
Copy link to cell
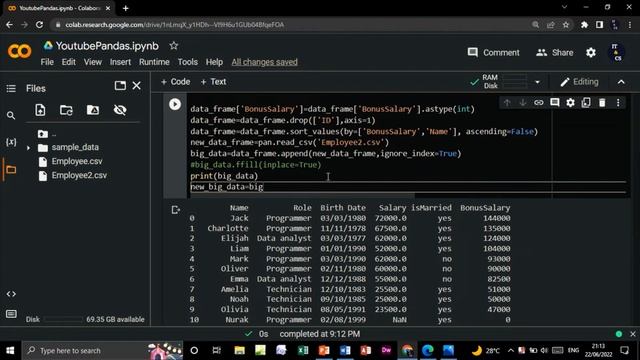[x=538, y=103]
